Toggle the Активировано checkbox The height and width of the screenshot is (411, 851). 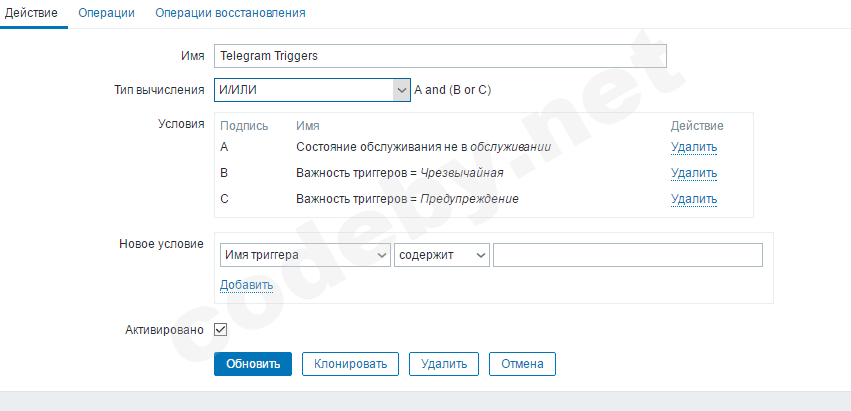coord(220,330)
